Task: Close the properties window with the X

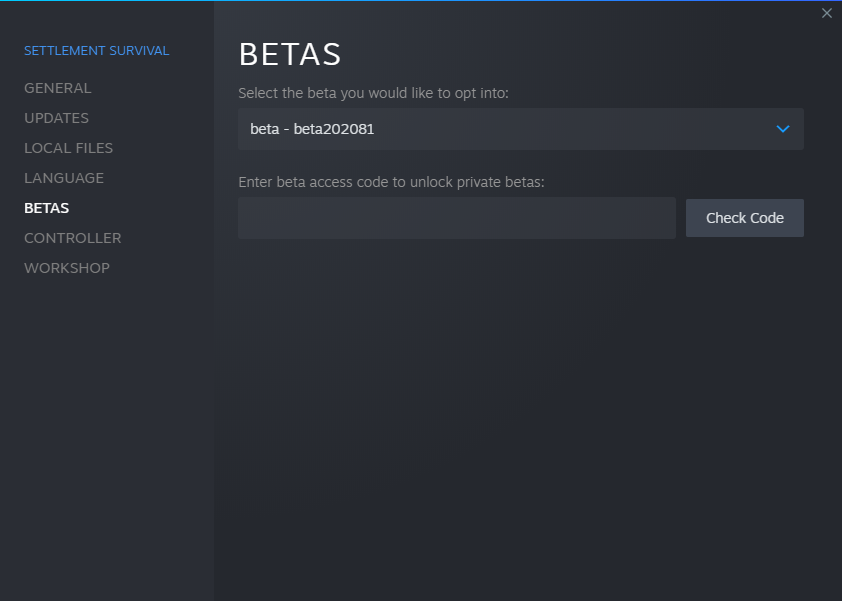Action: click(x=826, y=13)
